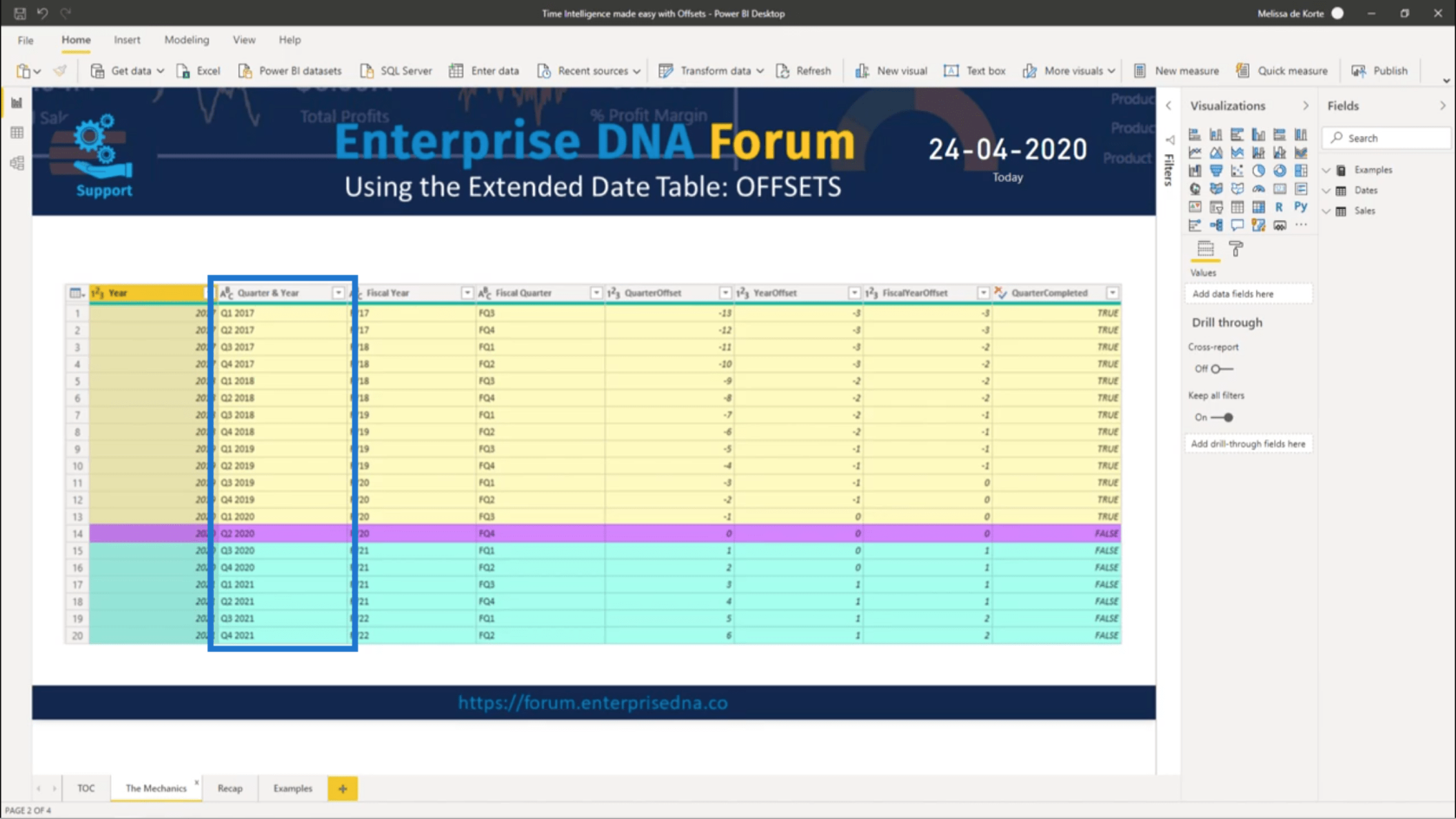1456x819 pixels.
Task: Insert a Text box
Action: coord(974,71)
